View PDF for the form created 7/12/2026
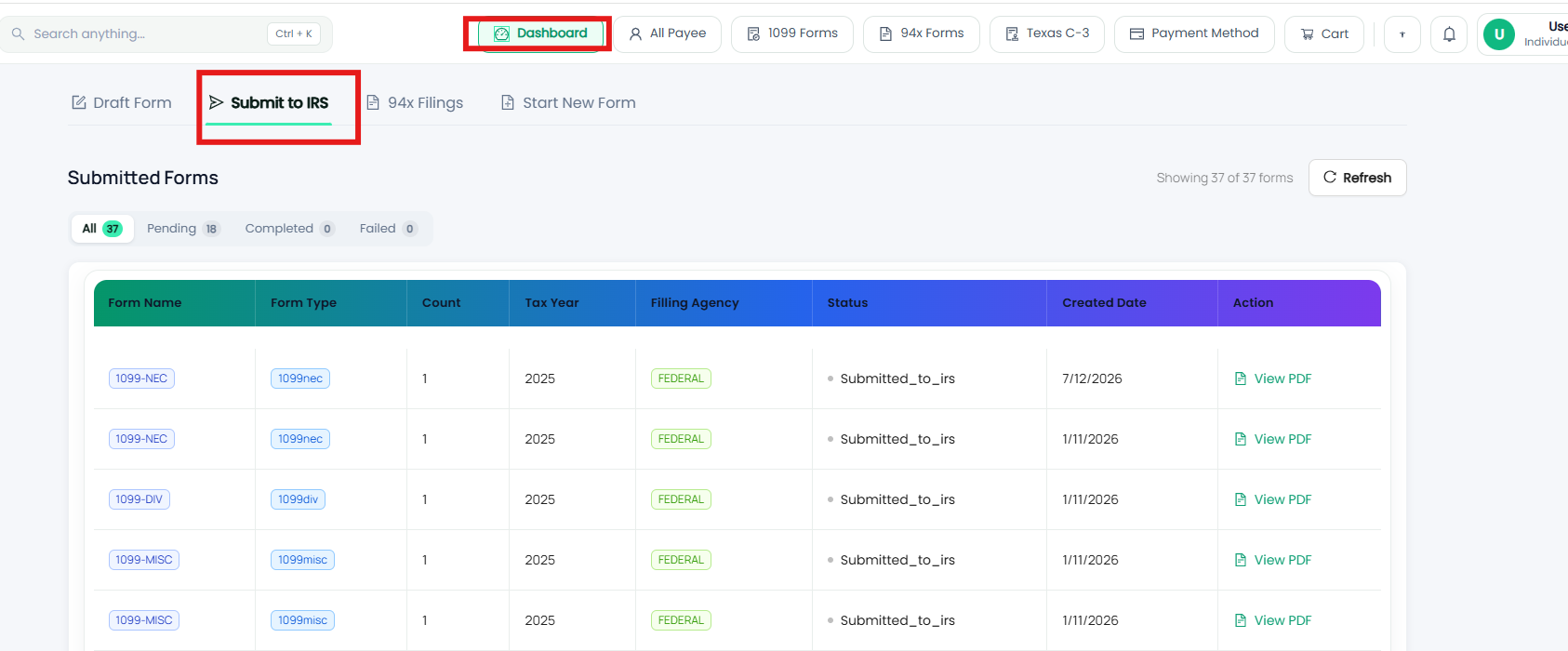 coord(1272,379)
